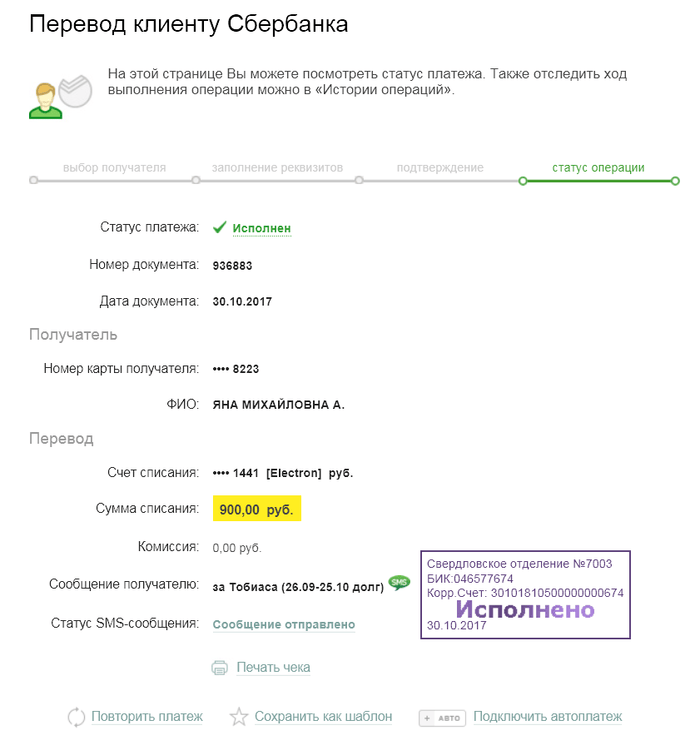
Task: Click the Повторить платеж link
Action: tap(147, 716)
